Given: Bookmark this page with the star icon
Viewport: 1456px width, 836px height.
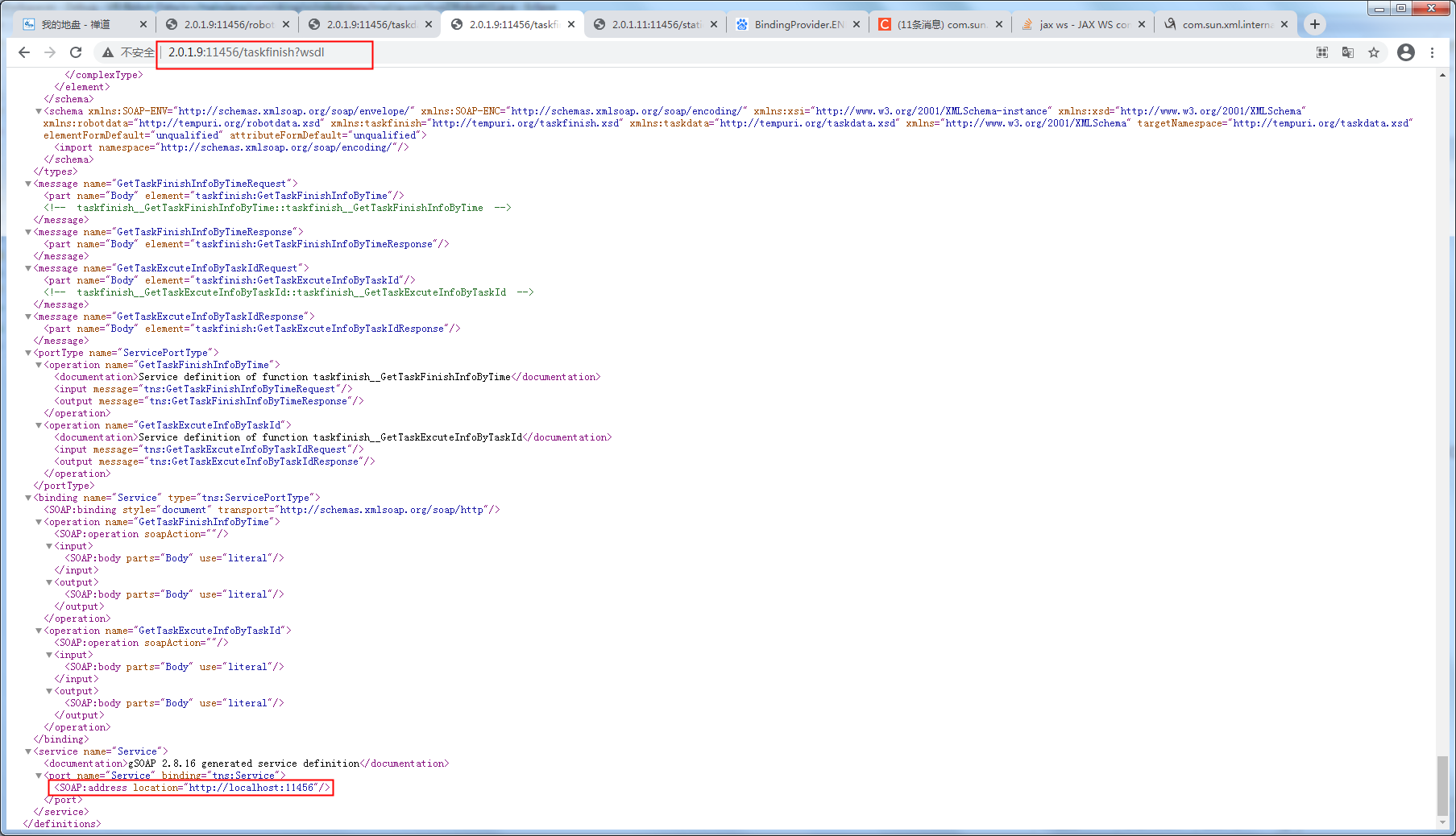Looking at the screenshot, I should (x=1374, y=52).
